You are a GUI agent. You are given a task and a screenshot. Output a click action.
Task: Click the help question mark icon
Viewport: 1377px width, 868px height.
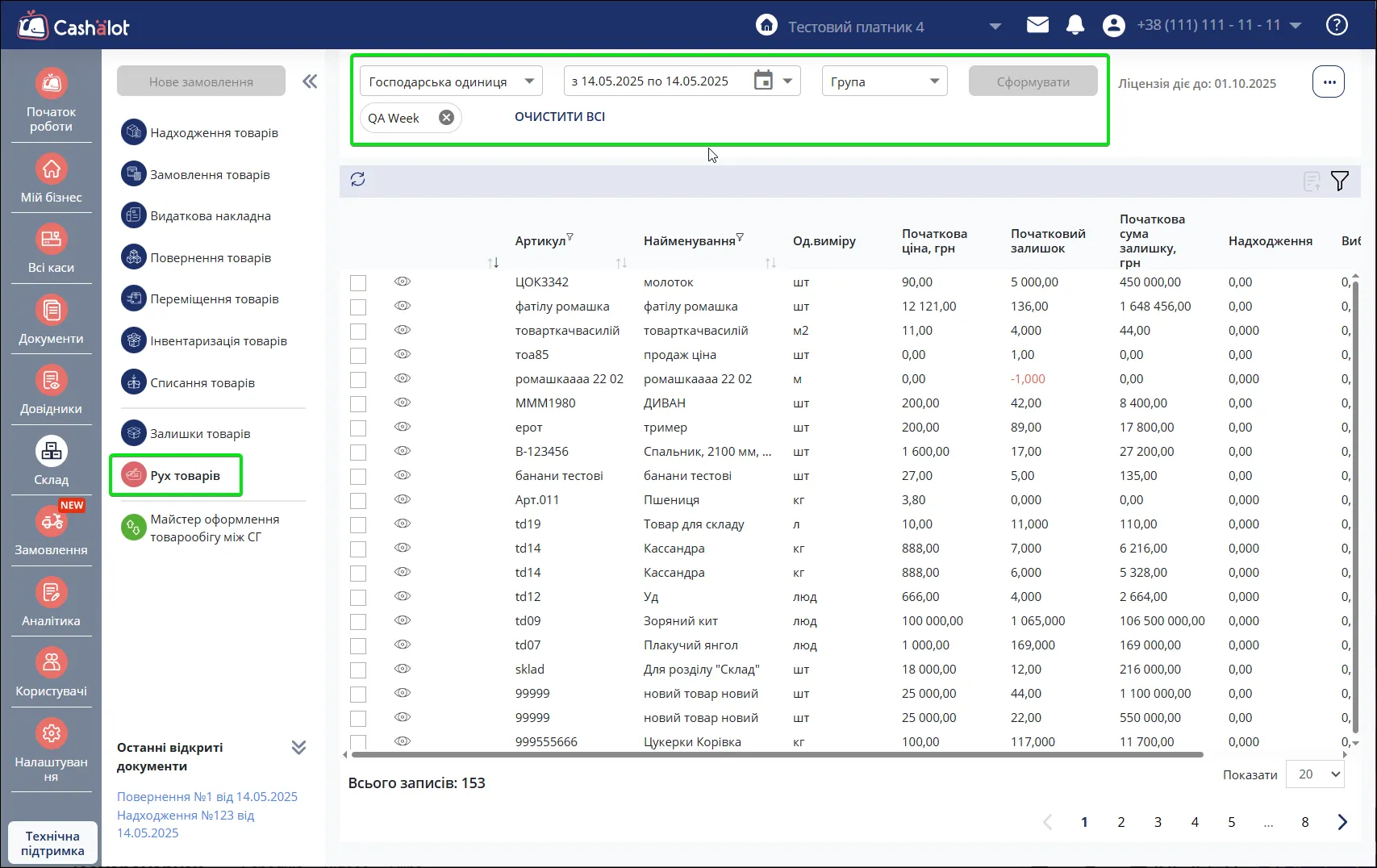point(1337,26)
